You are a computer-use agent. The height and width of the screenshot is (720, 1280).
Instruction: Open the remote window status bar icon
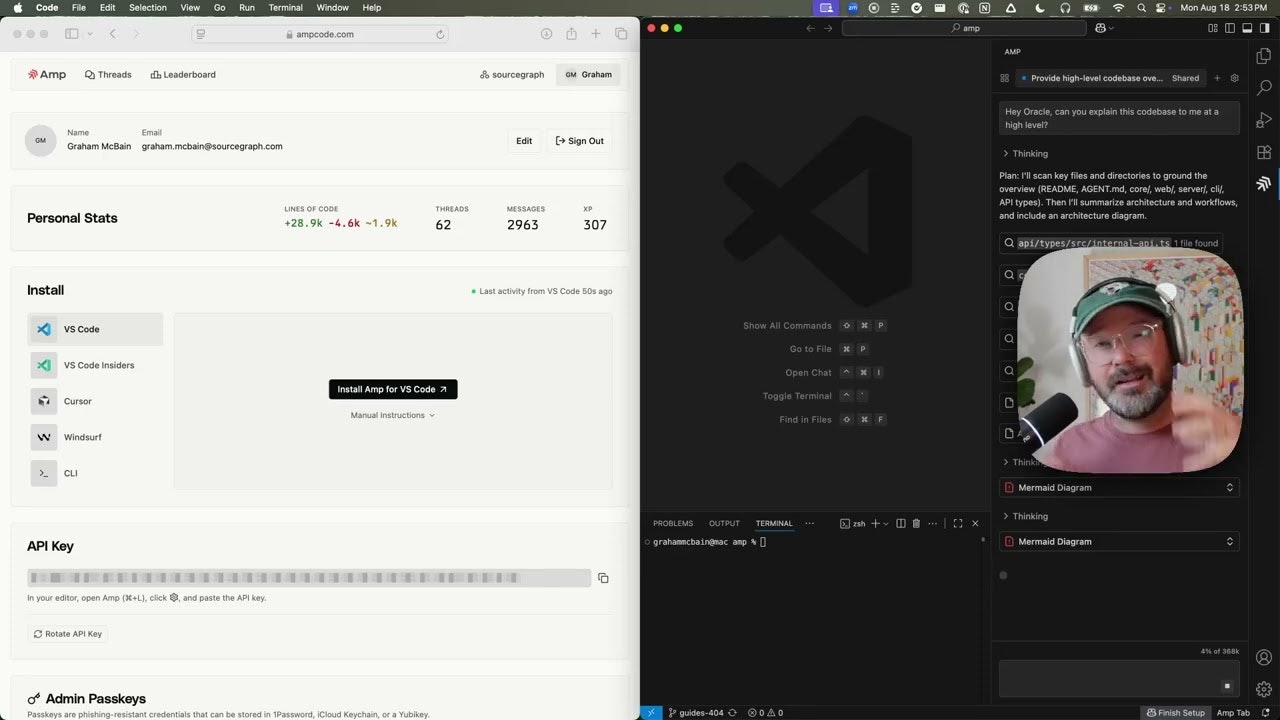[x=651, y=713]
